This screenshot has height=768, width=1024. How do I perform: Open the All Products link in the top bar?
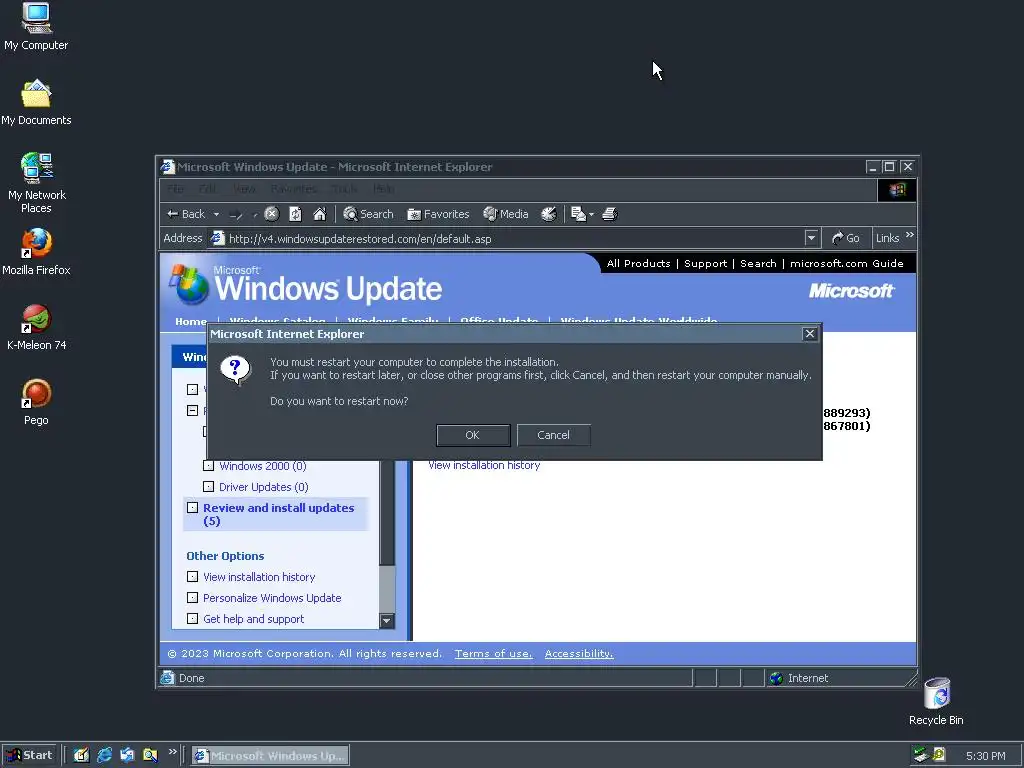(x=638, y=264)
